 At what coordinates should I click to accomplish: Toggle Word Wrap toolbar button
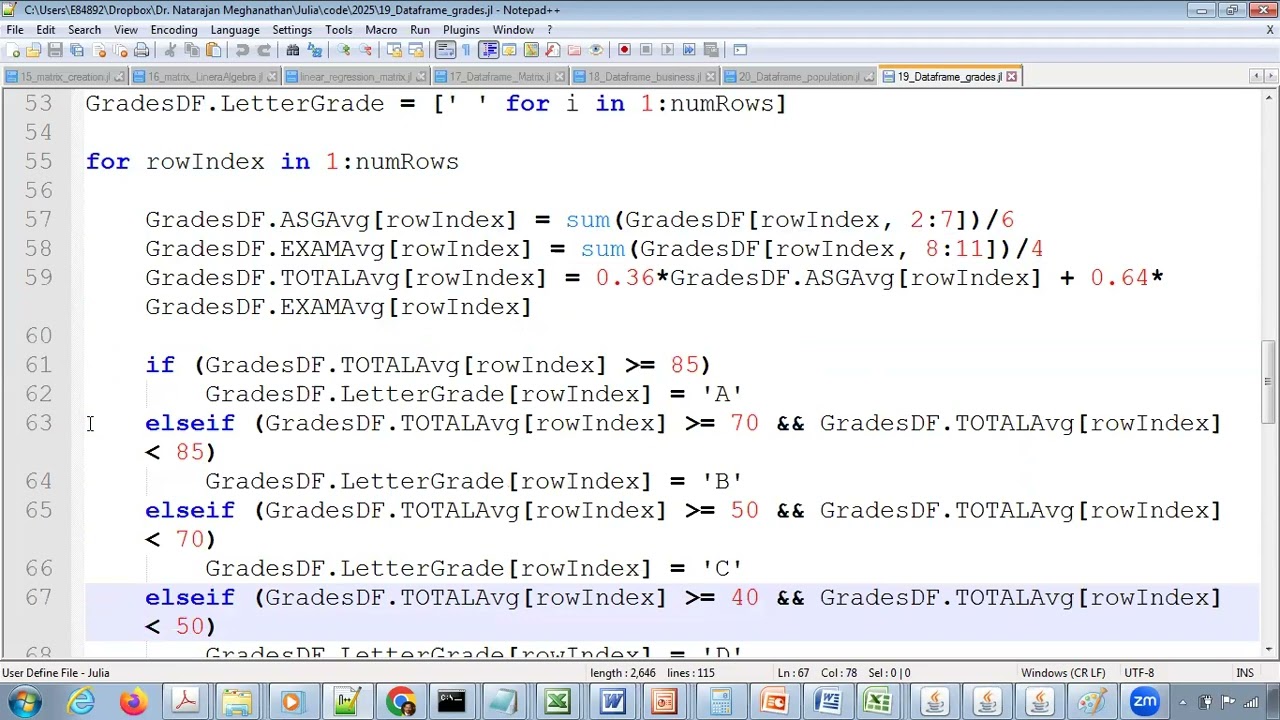coord(445,50)
